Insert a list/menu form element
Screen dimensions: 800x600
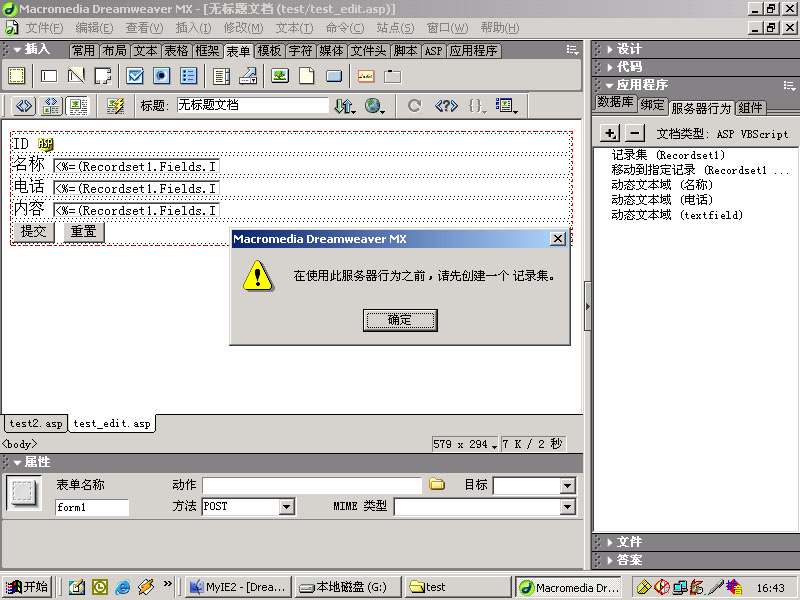click(x=220, y=75)
